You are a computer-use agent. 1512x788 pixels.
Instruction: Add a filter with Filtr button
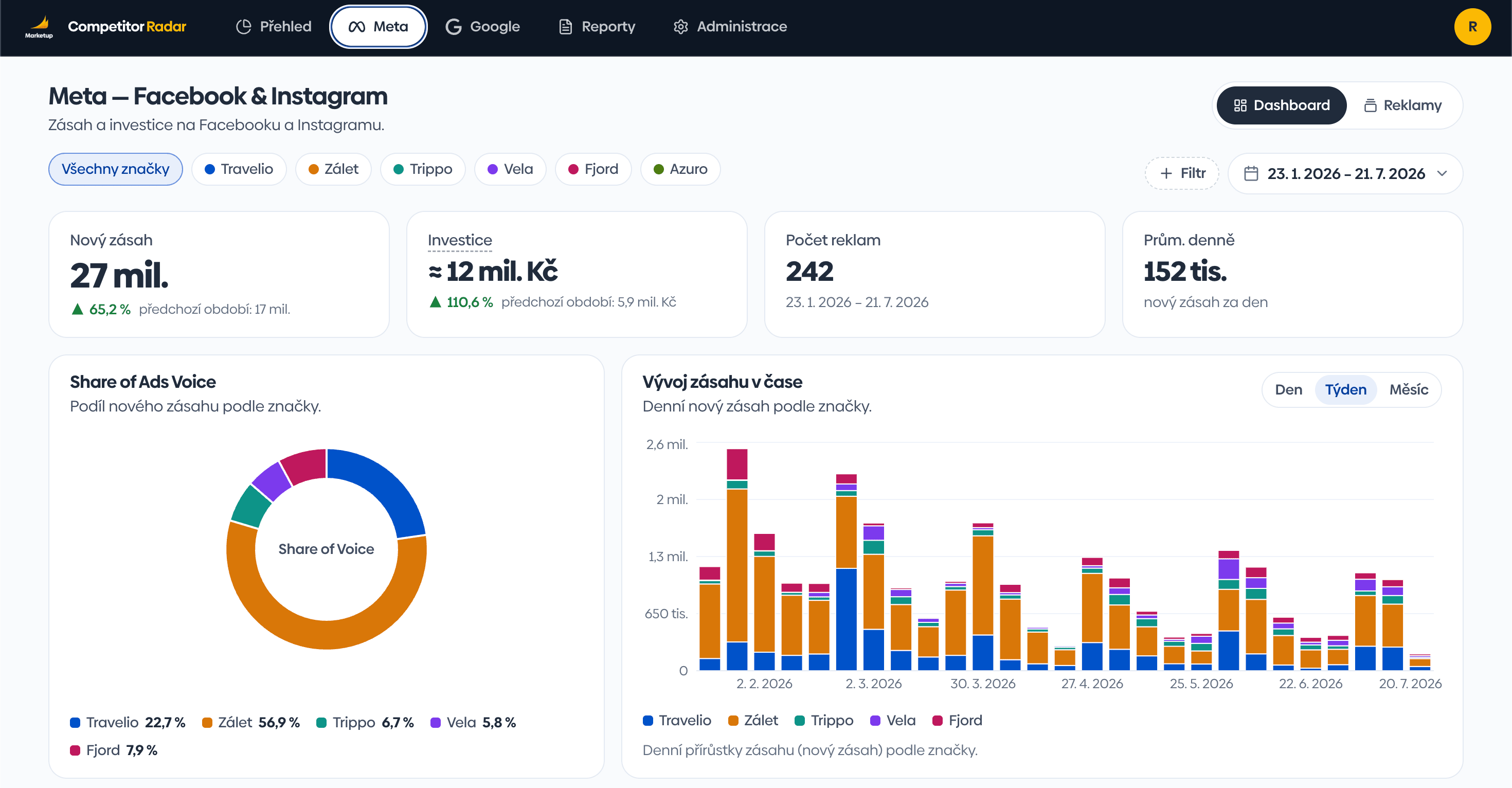coord(1181,173)
